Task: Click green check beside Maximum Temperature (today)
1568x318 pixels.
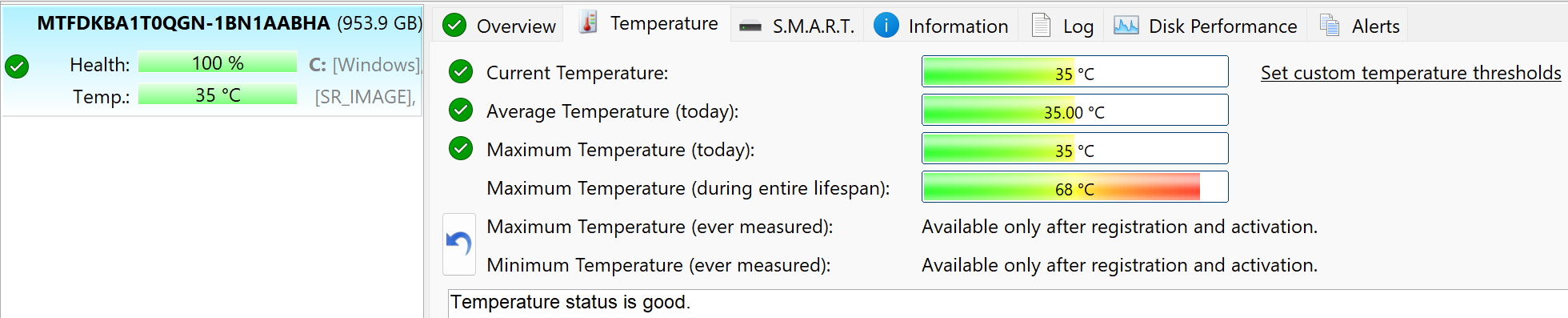Action: coord(461,149)
